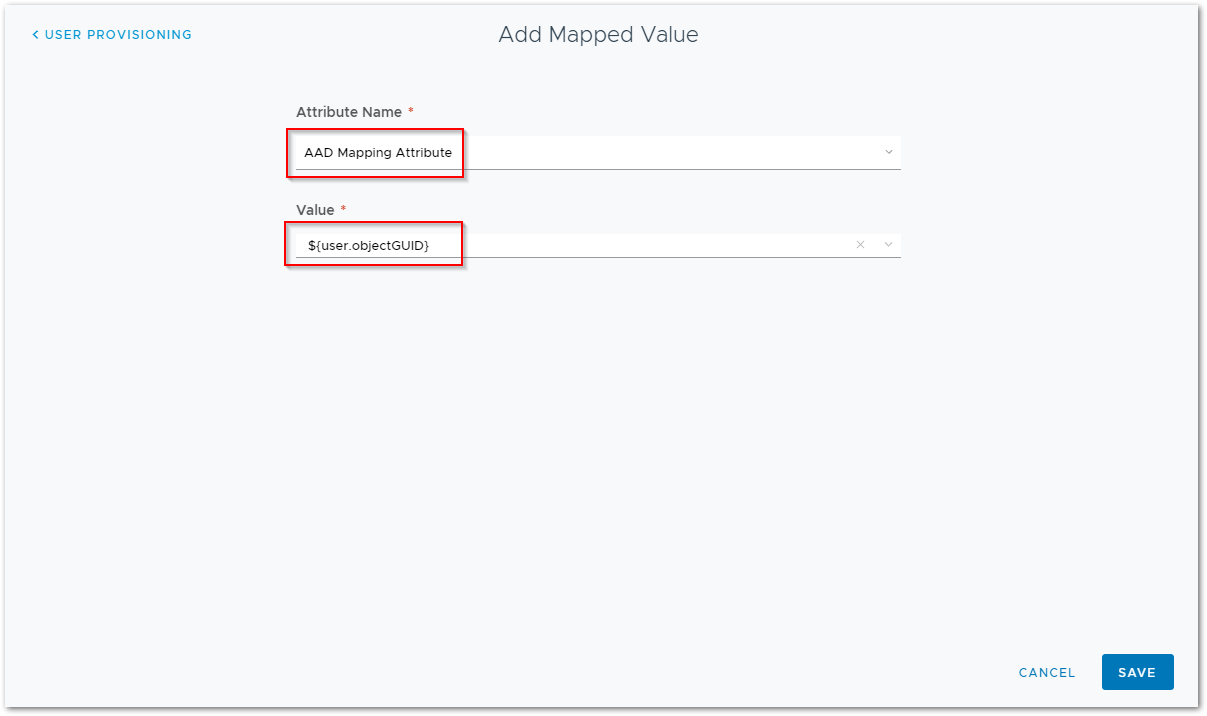Click the red asterisk beside Attribute Name
This screenshot has height=716, width=1207.
pyautogui.click(x=411, y=112)
